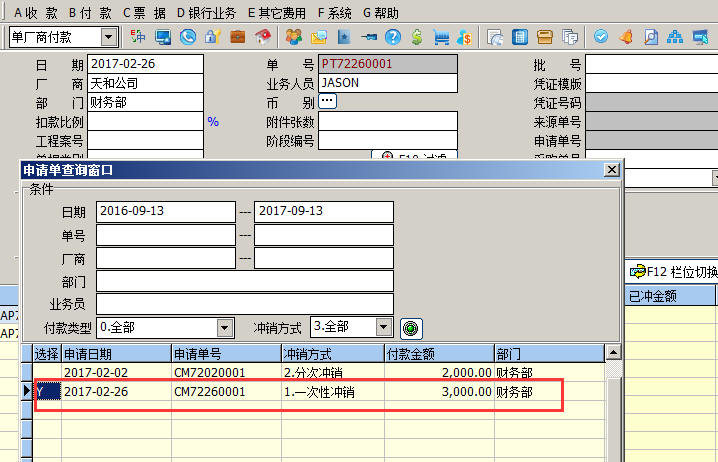
Task: Click the 业务人员 field showing JASON
Action: [388, 83]
